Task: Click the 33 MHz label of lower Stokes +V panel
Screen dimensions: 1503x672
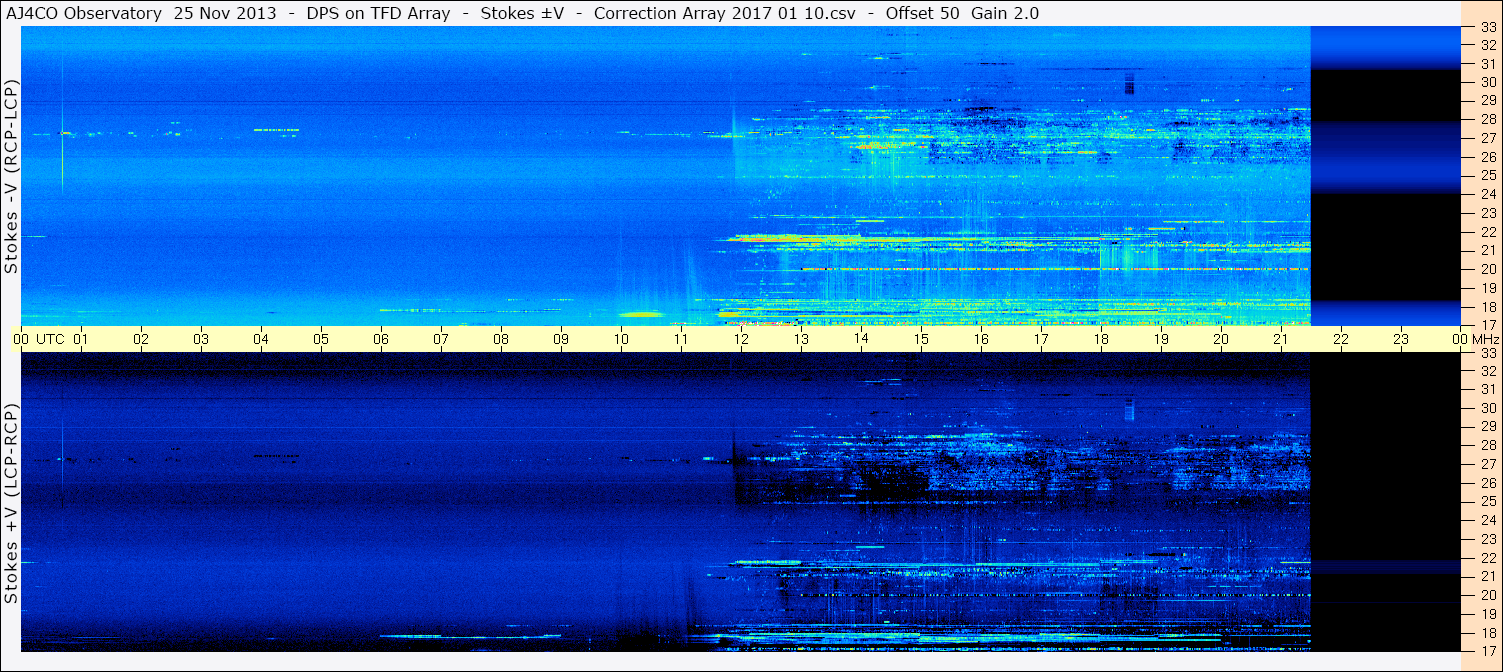Action: coord(1488,352)
